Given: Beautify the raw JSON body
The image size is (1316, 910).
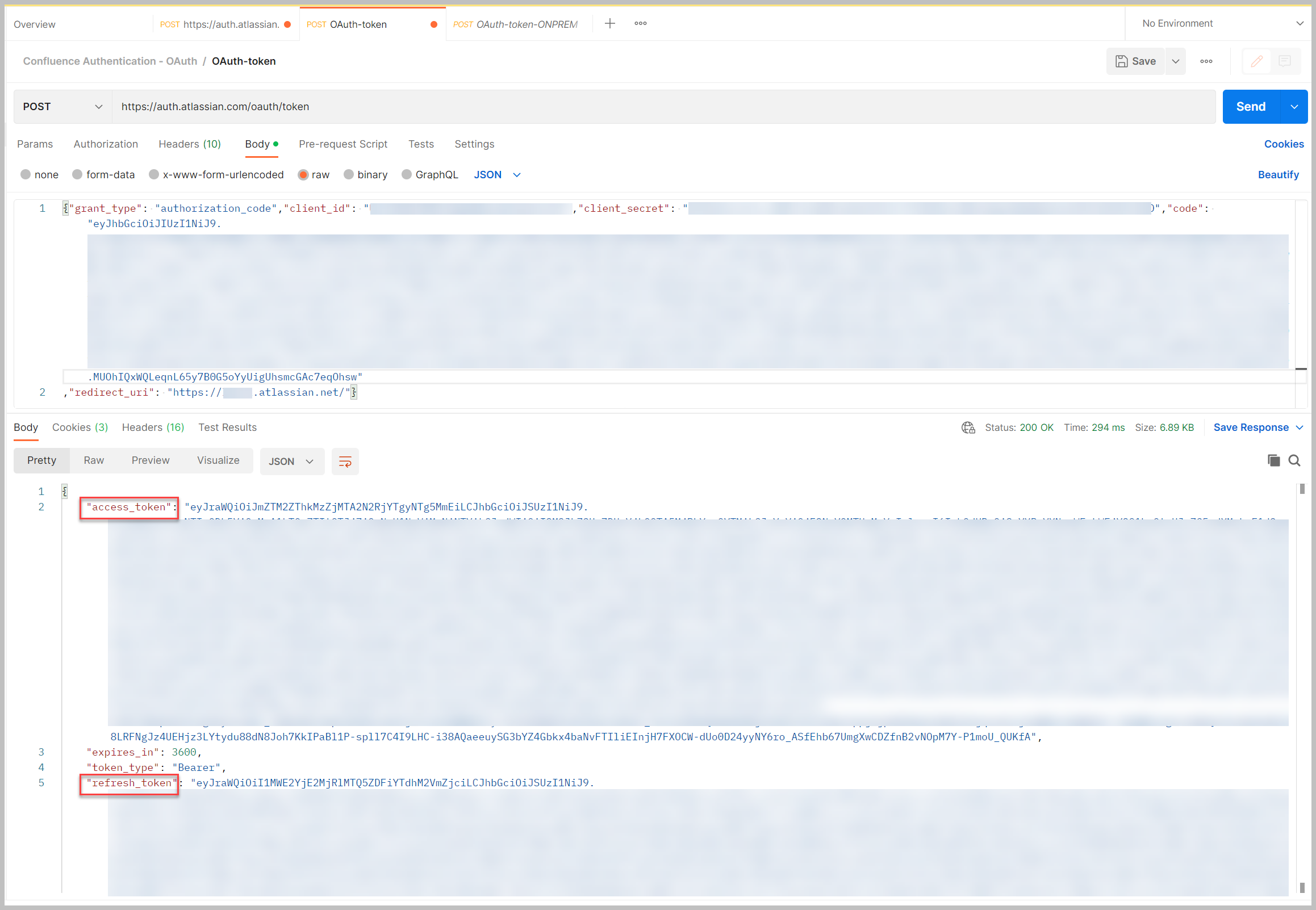Looking at the screenshot, I should point(1279,174).
